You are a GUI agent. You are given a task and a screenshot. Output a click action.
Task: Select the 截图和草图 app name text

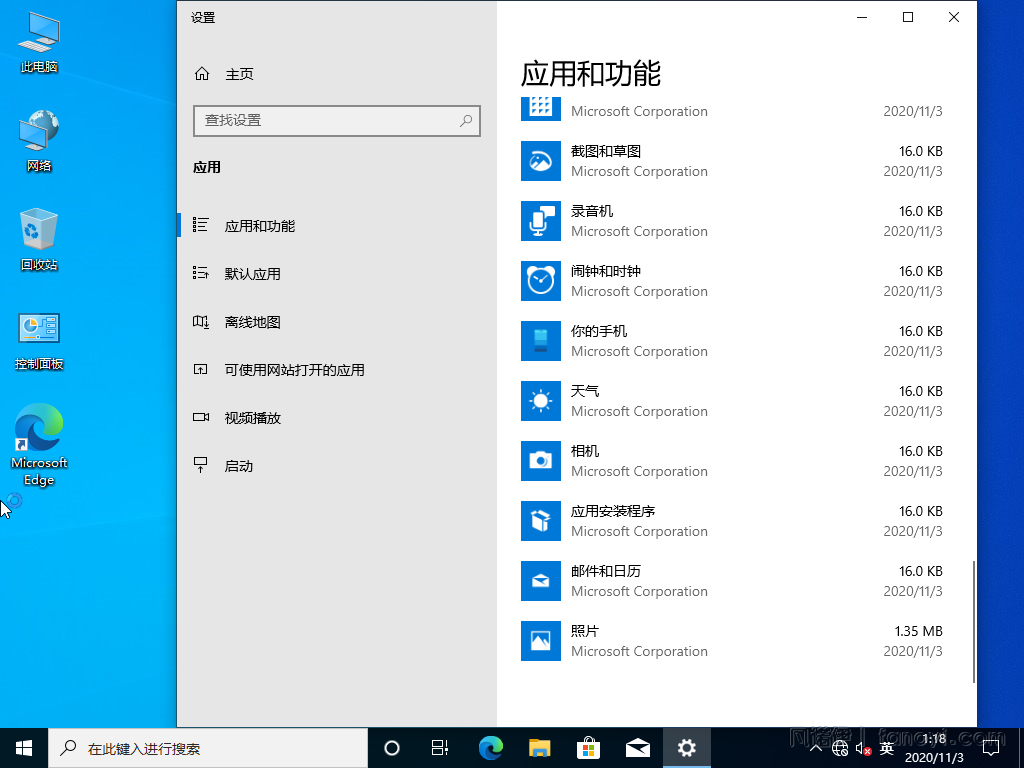605,151
